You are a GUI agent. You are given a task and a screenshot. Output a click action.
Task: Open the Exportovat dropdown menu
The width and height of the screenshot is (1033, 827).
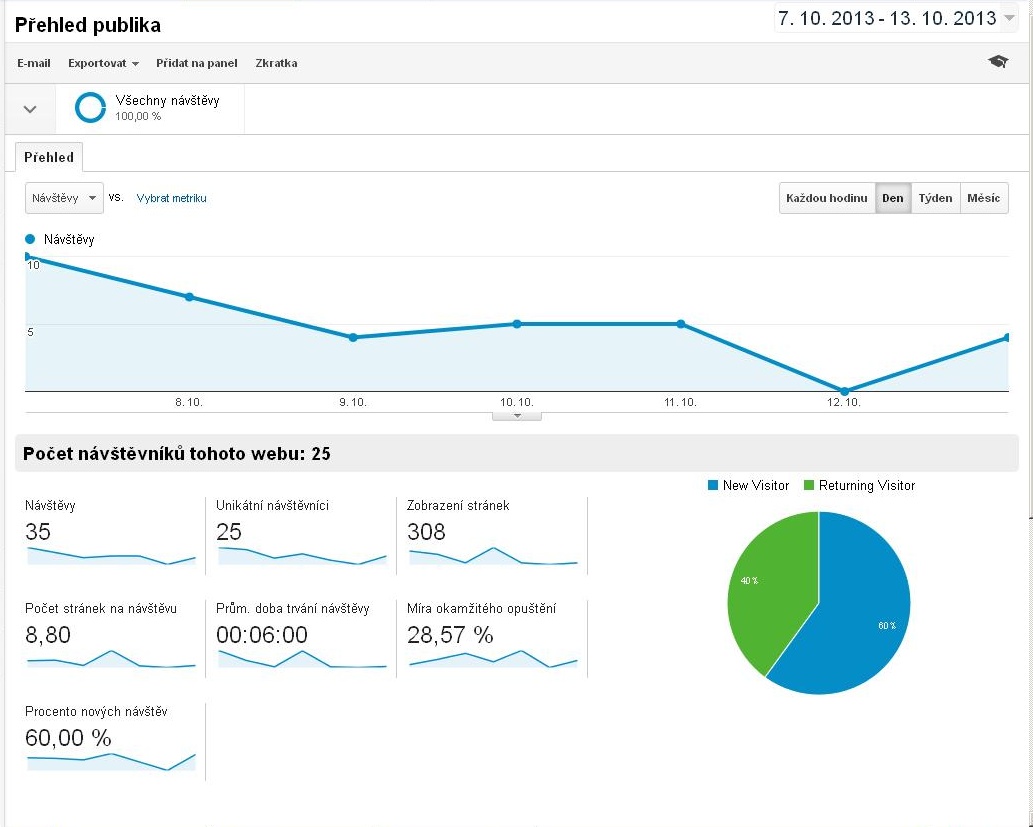[x=103, y=63]
